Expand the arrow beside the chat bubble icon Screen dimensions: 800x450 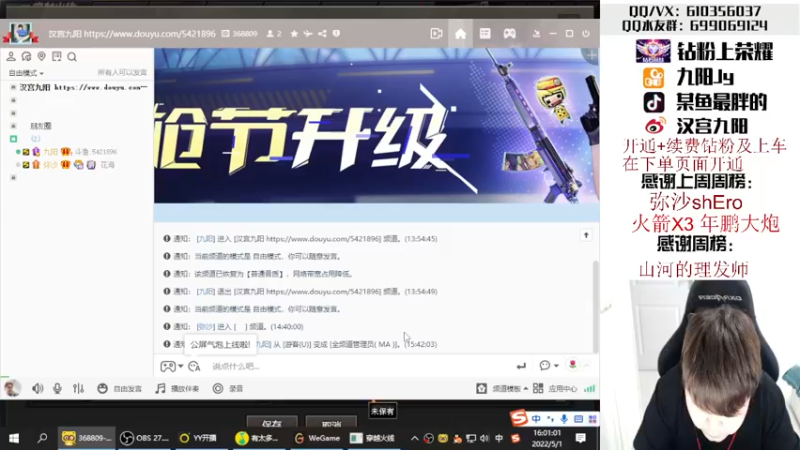click(x=556, y=366)
